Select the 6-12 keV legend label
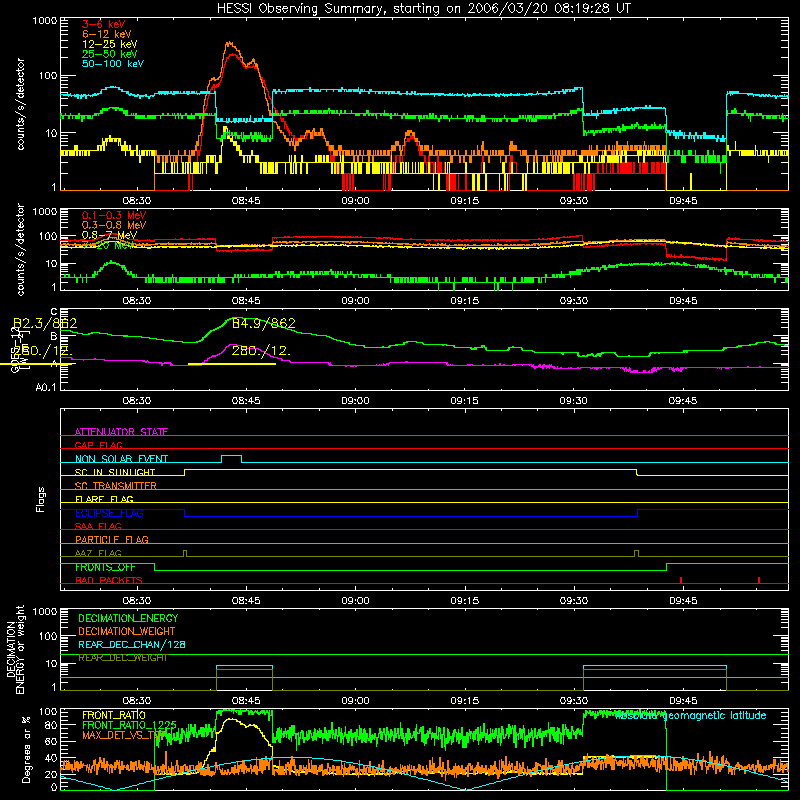This screenshot has width=800, height=800. point(106,34)
